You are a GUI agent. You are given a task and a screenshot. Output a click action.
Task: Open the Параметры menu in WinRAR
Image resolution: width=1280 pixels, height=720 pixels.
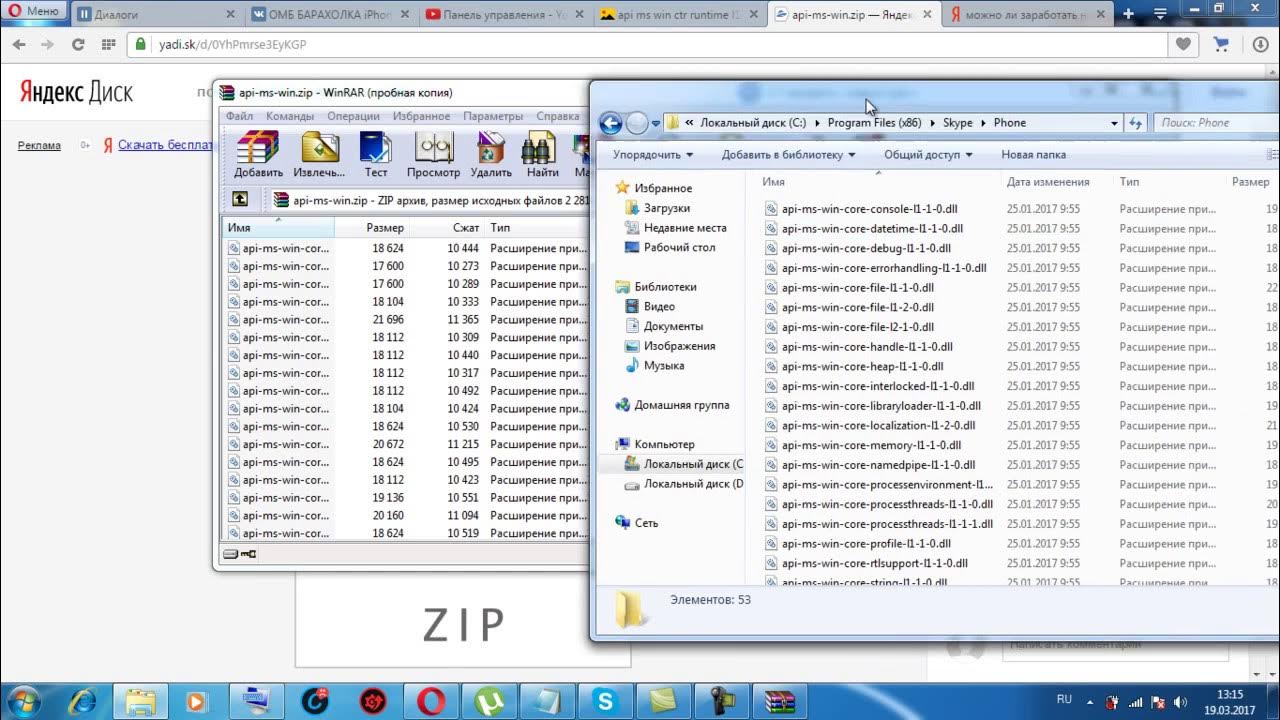493,116
